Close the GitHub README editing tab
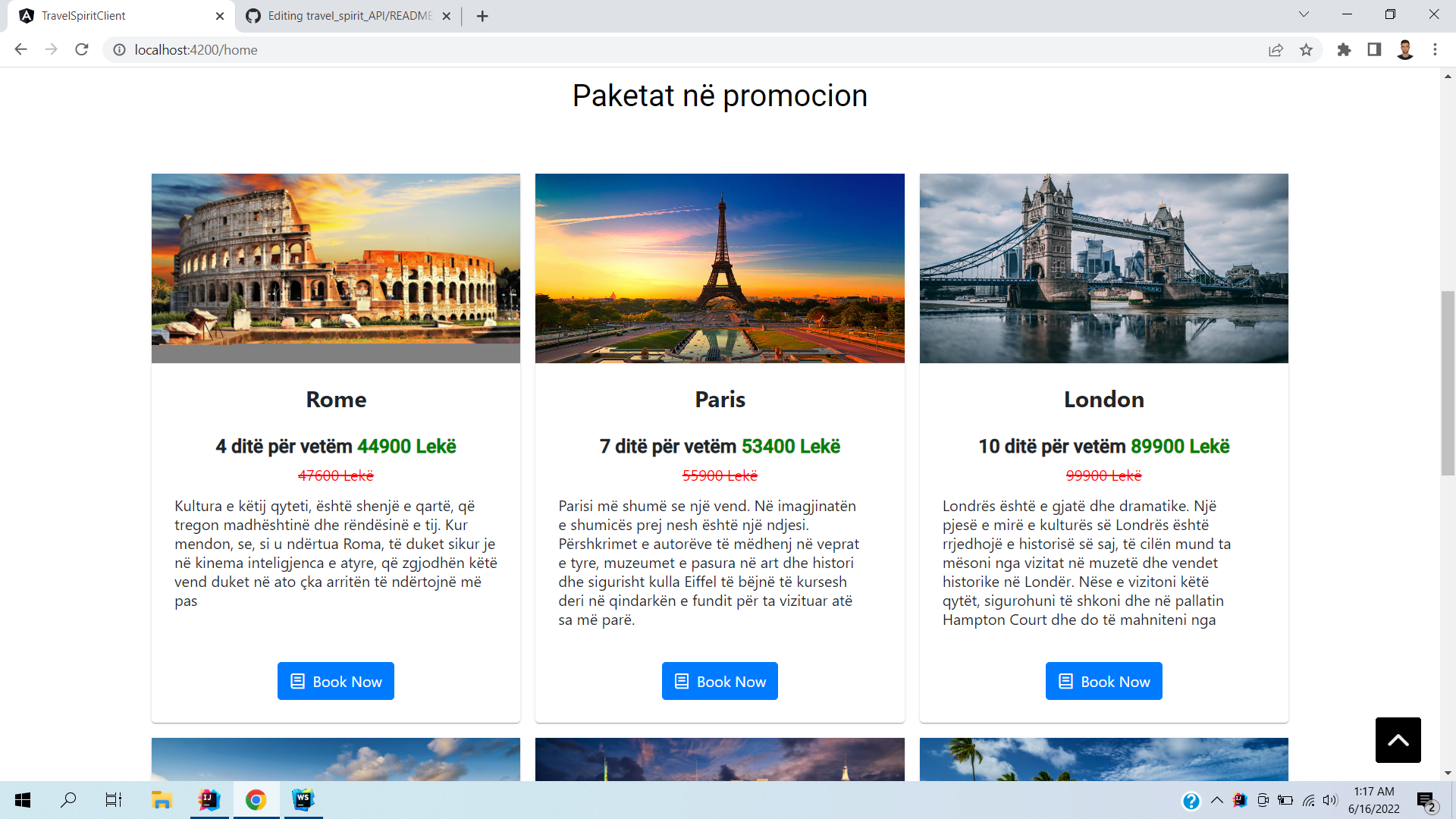 446,16
